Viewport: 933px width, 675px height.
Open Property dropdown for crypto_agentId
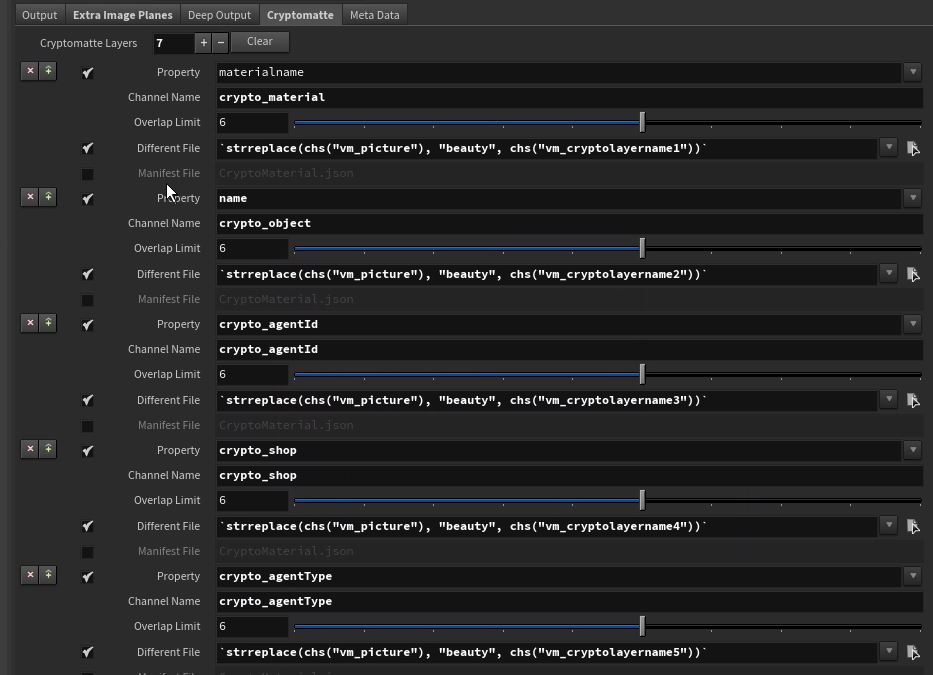(x=913, y=324)
